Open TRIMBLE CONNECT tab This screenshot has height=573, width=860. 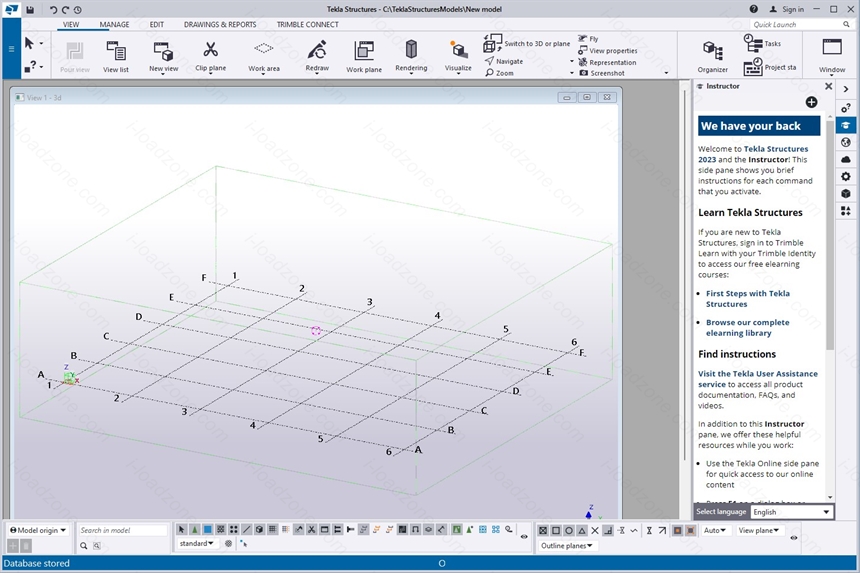[x=307, y=25]
